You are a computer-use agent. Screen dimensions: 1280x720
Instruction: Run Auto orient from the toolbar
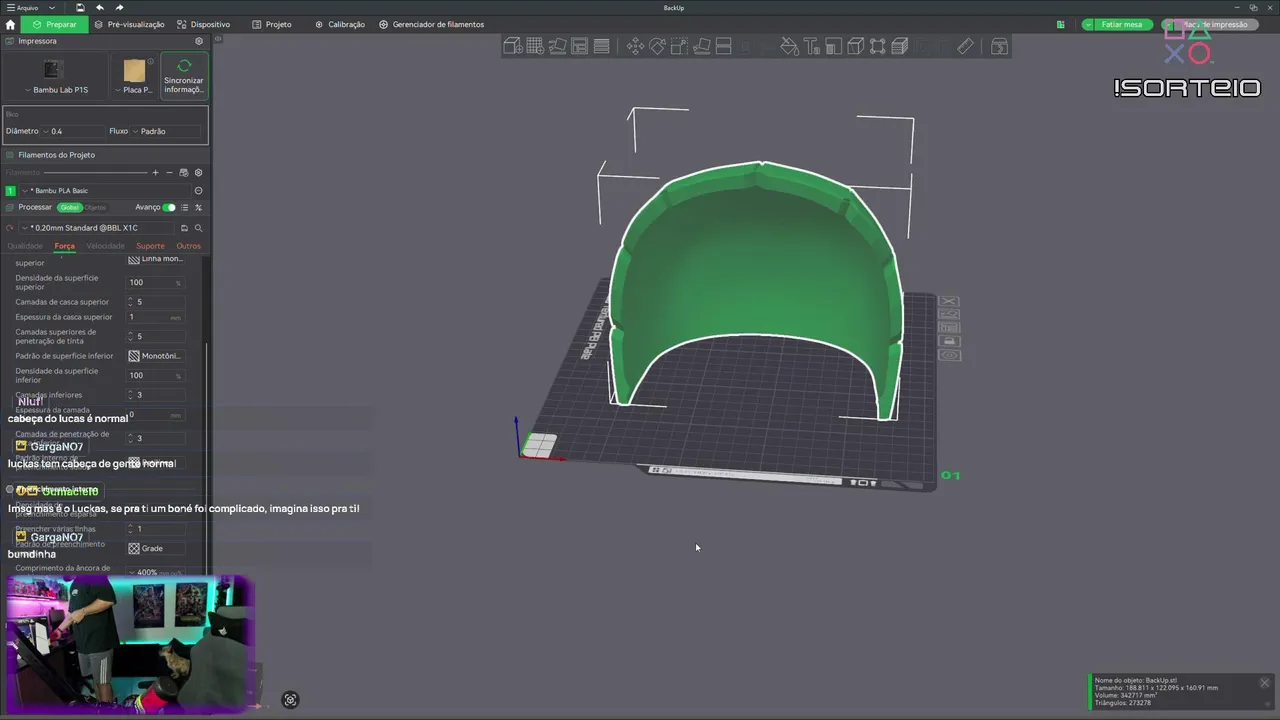tap(557, 46)
